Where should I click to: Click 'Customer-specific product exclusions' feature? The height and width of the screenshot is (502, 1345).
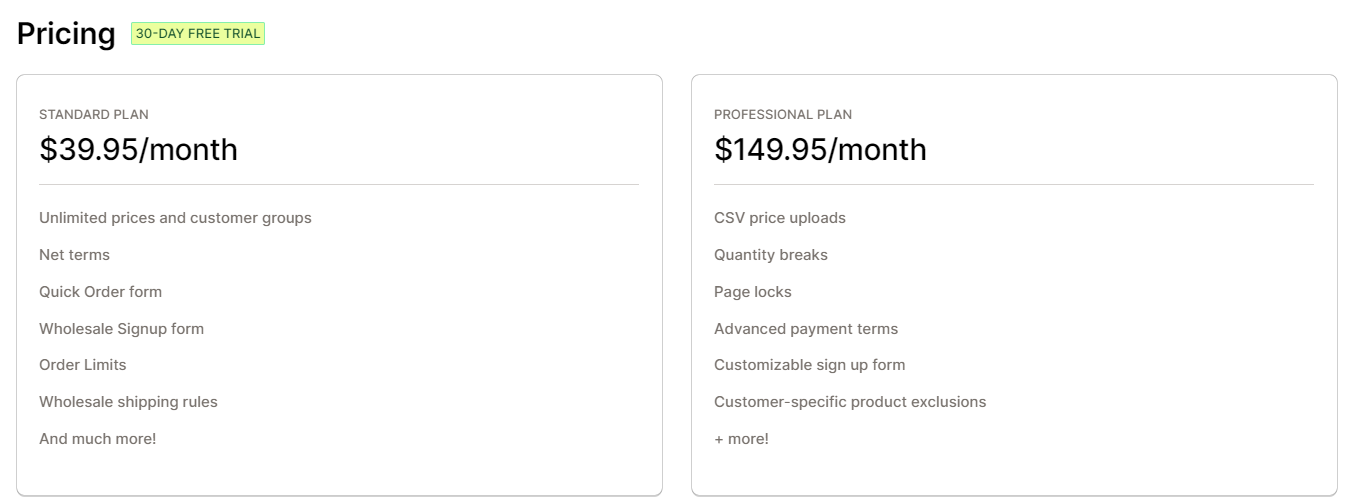850,402
